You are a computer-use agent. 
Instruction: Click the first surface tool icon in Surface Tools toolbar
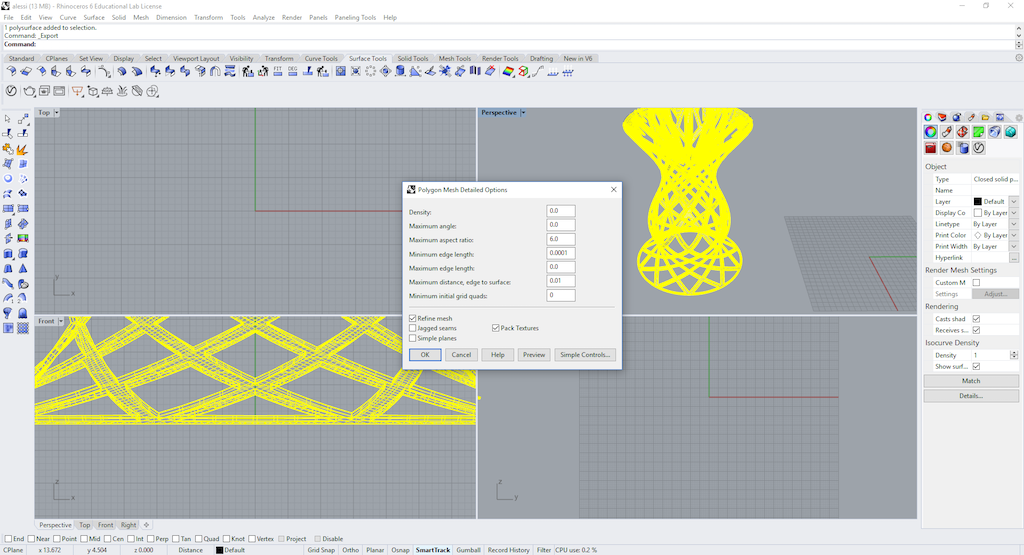pos(11,72)
